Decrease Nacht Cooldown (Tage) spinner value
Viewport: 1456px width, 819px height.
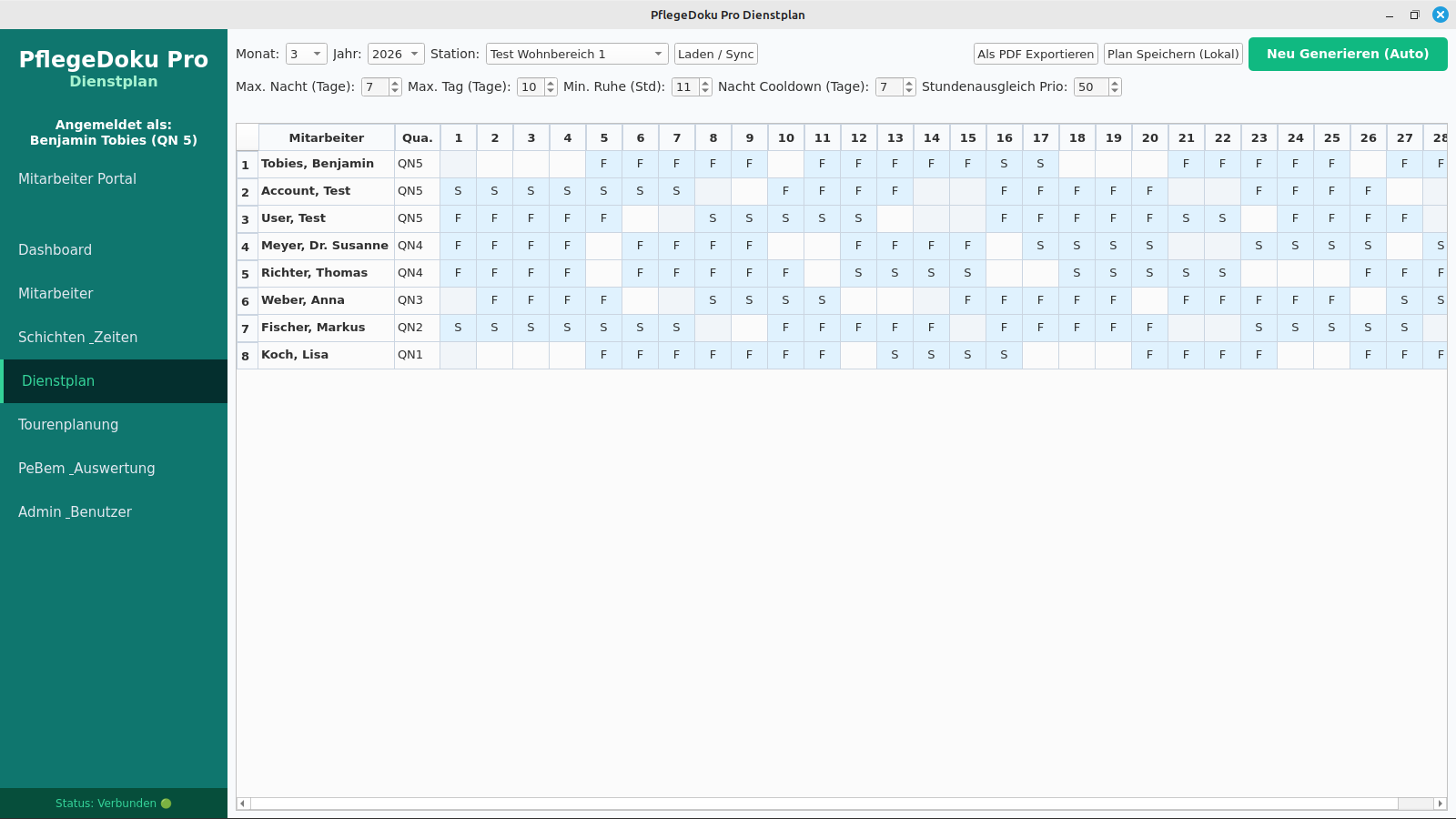tap(909, 91)
